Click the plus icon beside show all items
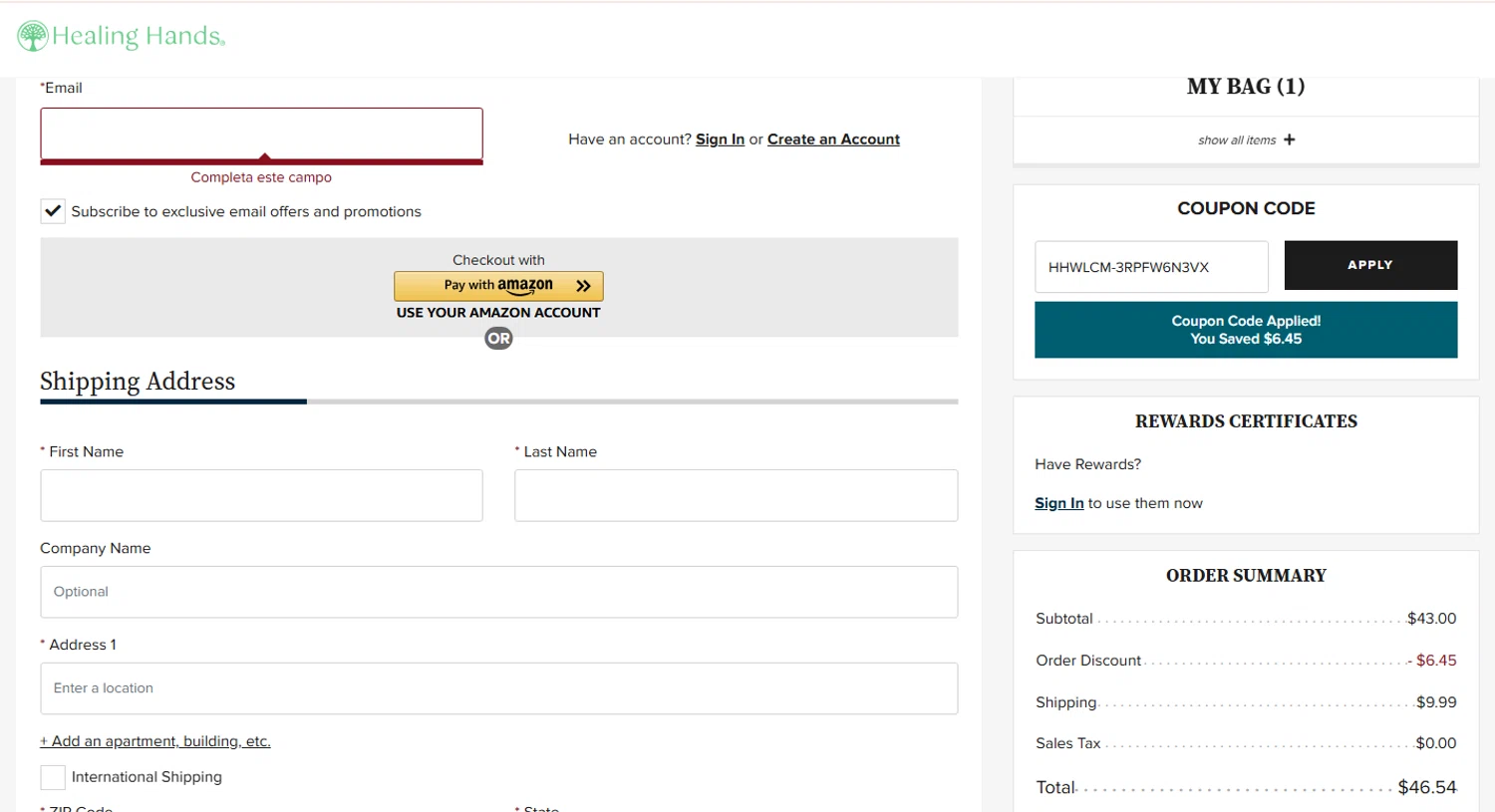 (x=1290, y=139)
